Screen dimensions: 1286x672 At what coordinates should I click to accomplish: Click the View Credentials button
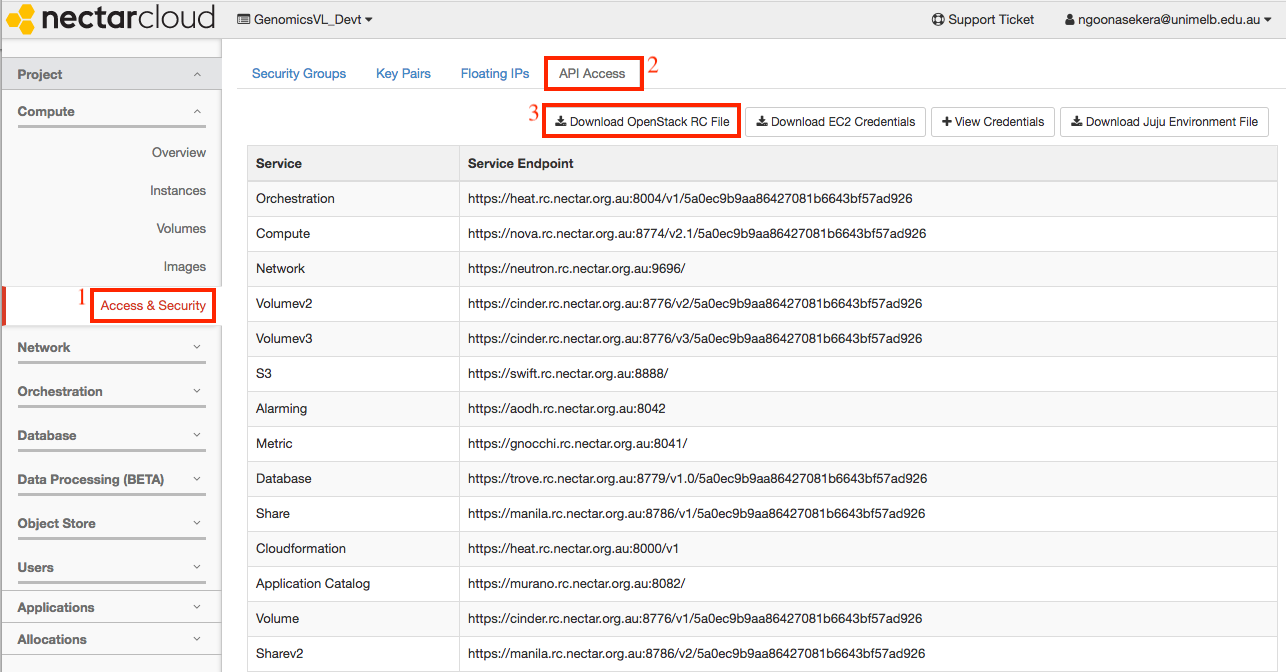click(993, 122)
